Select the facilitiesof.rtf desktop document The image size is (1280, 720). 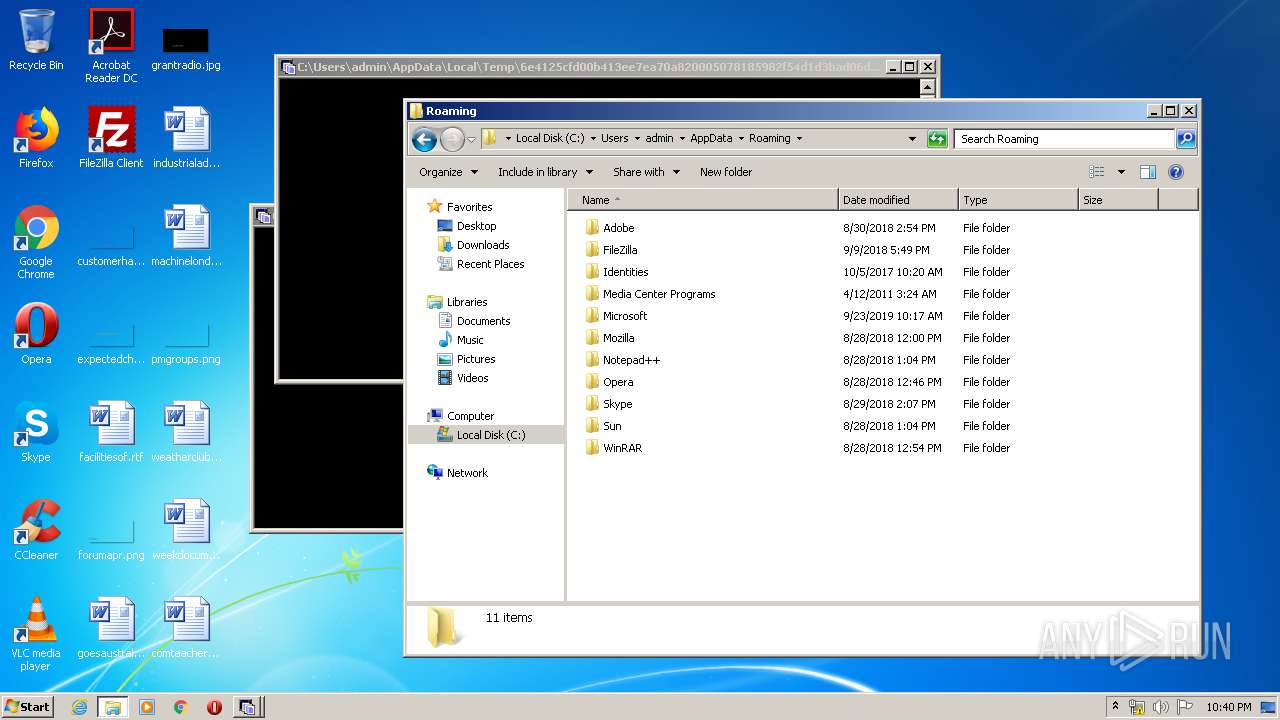[x=111, y=432]
